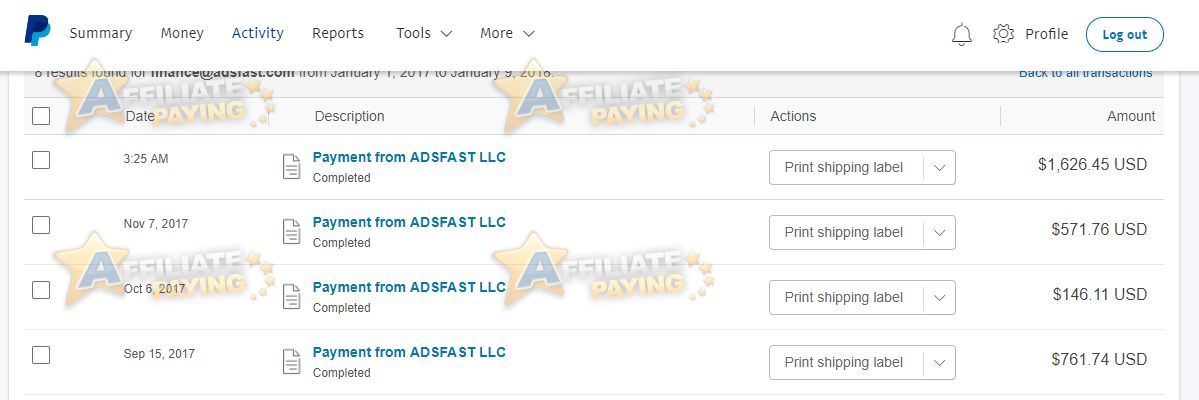Expand actions dropdown arrow for $571.76 row
1199x400 pixels.
(x=940, y=233)
